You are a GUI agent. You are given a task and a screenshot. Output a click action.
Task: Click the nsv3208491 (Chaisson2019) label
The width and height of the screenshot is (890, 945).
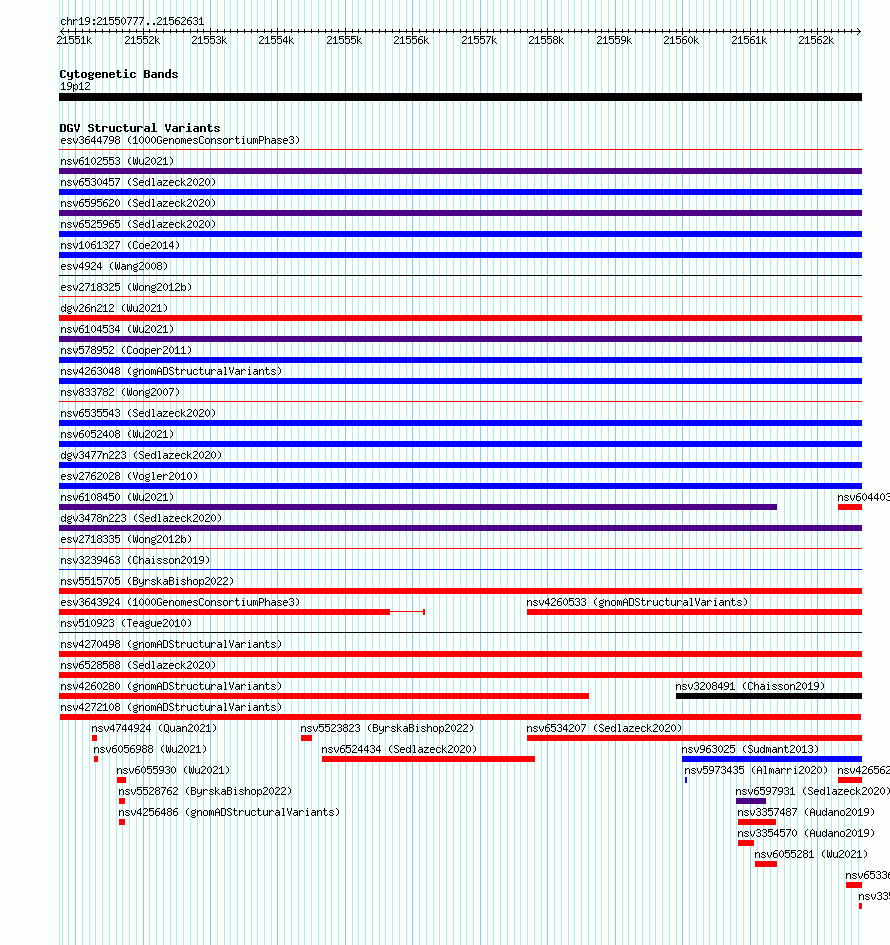pyautogui.click(x=750, y=686)
